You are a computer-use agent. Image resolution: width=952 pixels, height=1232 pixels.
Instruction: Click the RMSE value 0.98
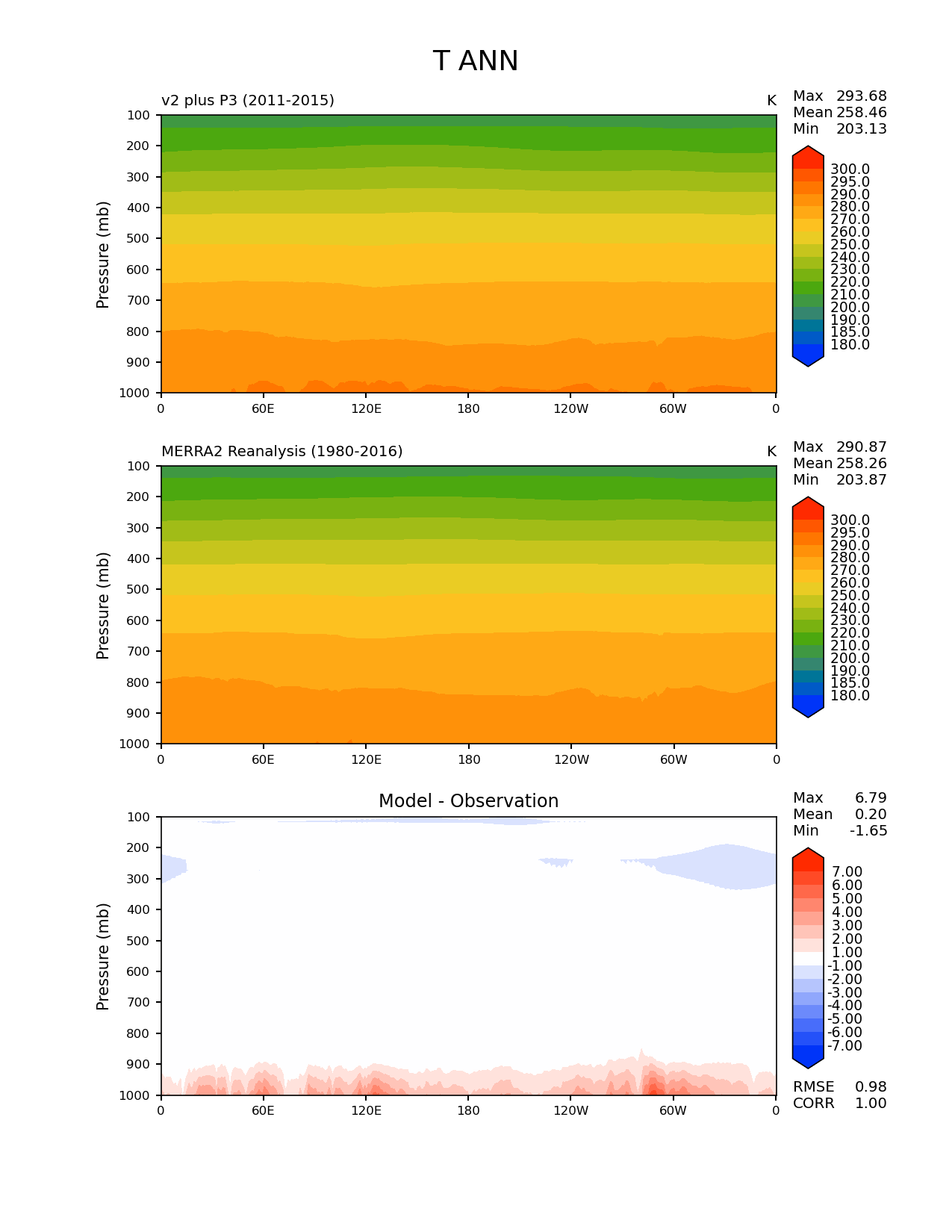point(870,1087)
